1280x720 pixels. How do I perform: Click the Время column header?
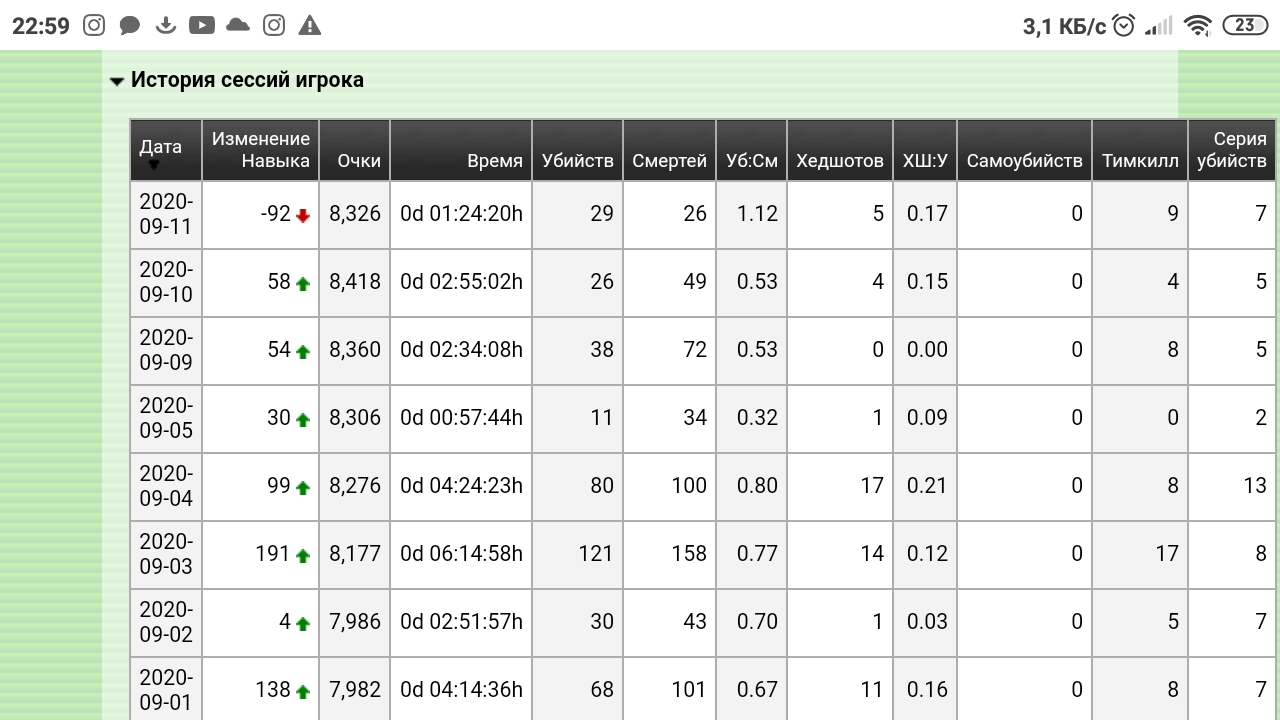pyautogui.click(x=494, y=161)
